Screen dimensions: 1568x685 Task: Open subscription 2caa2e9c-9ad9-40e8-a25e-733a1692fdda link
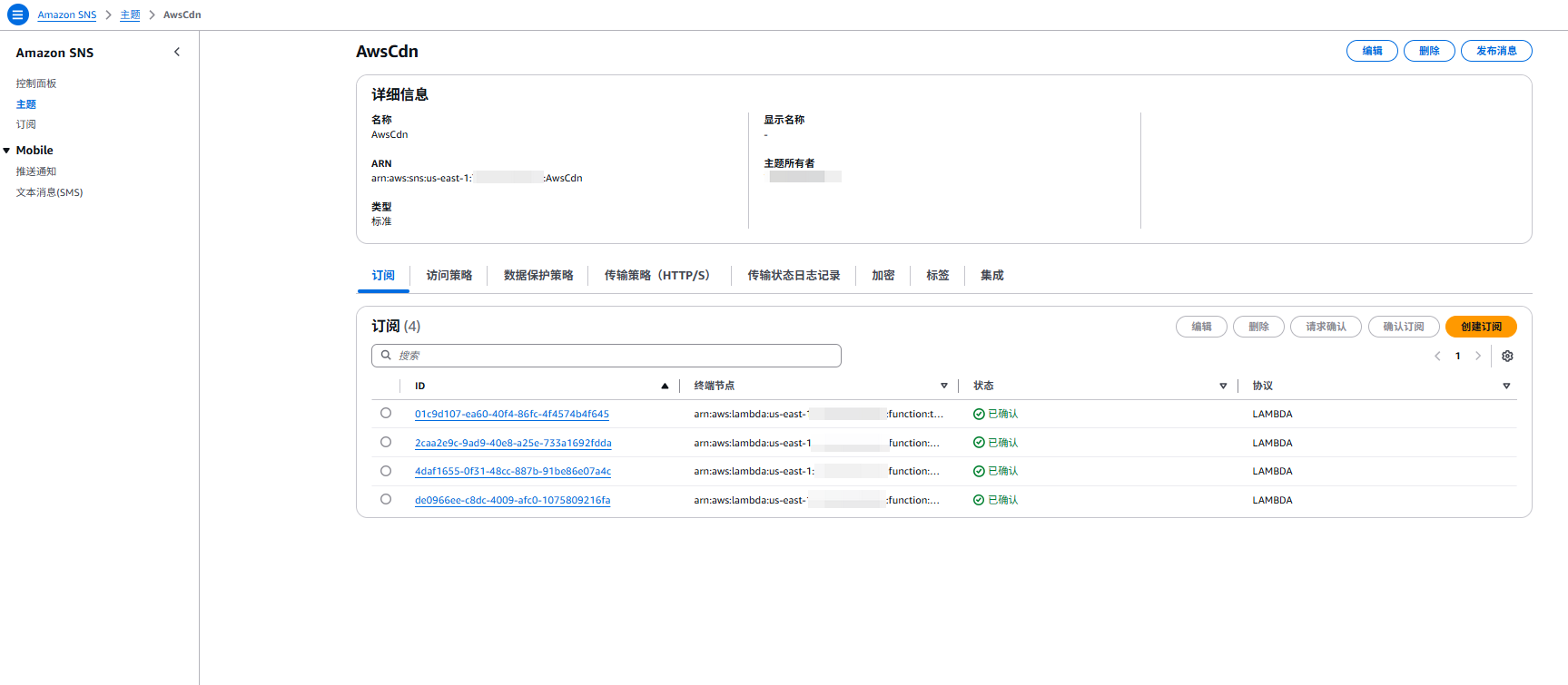(513, 444)
